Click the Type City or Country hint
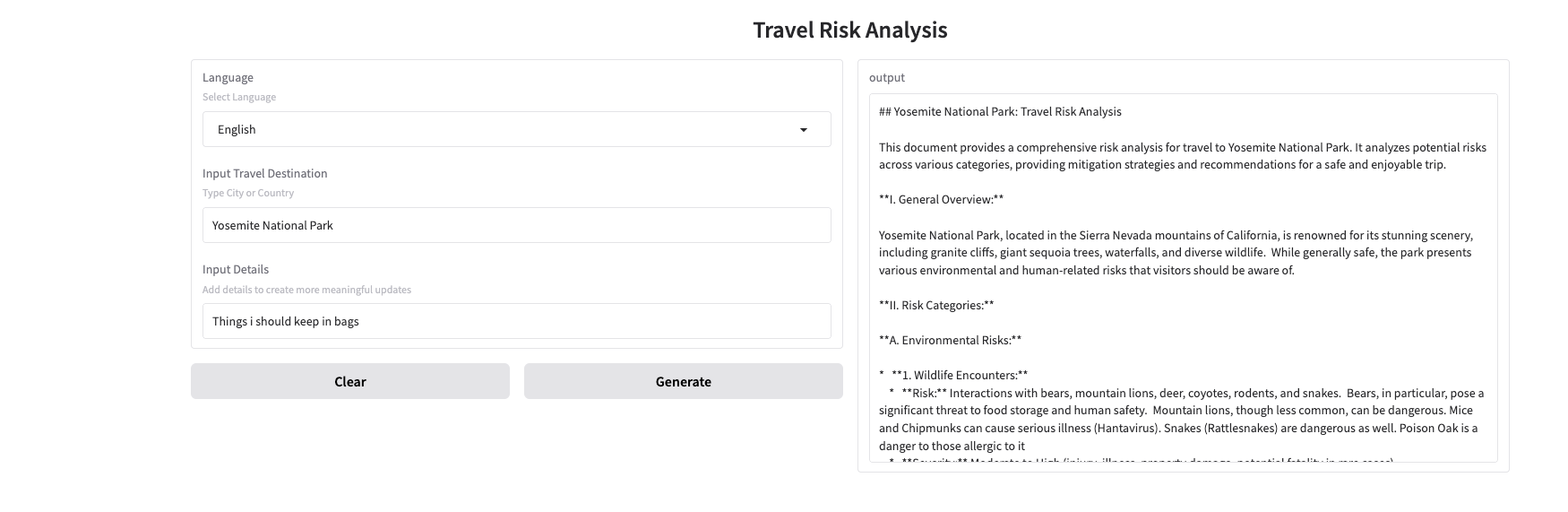Screen dimensions: 1568x512 [x=247, y=194]
